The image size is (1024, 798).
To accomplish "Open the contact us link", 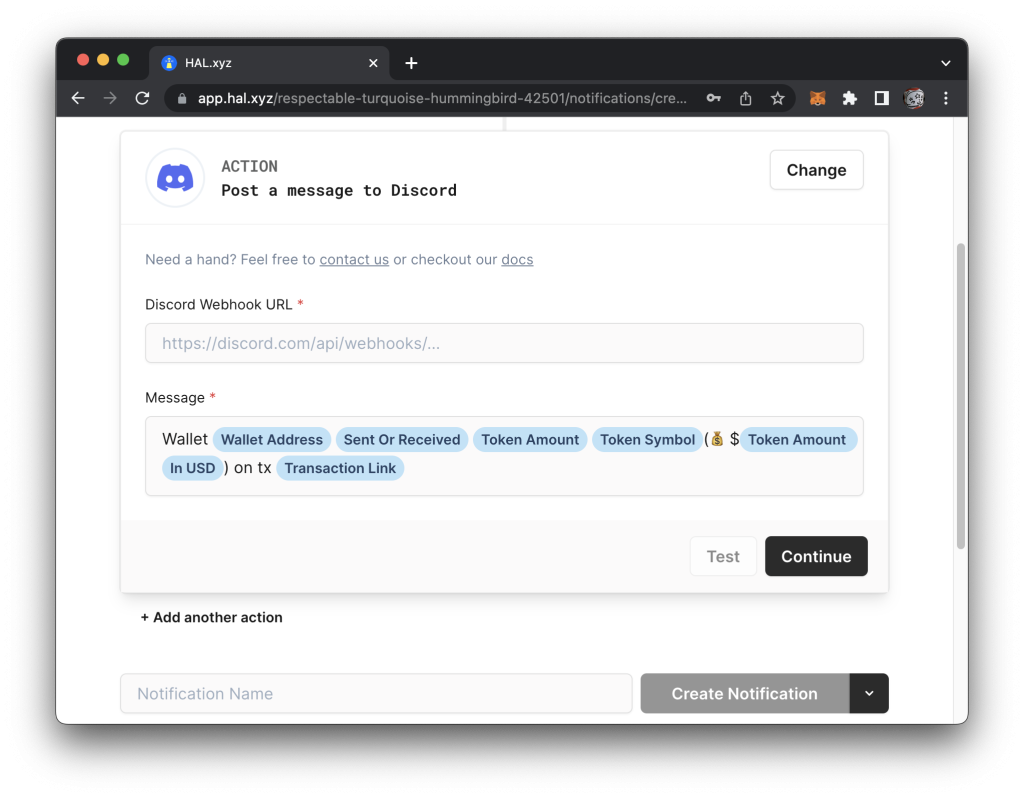I will click(x=354, y=259).
